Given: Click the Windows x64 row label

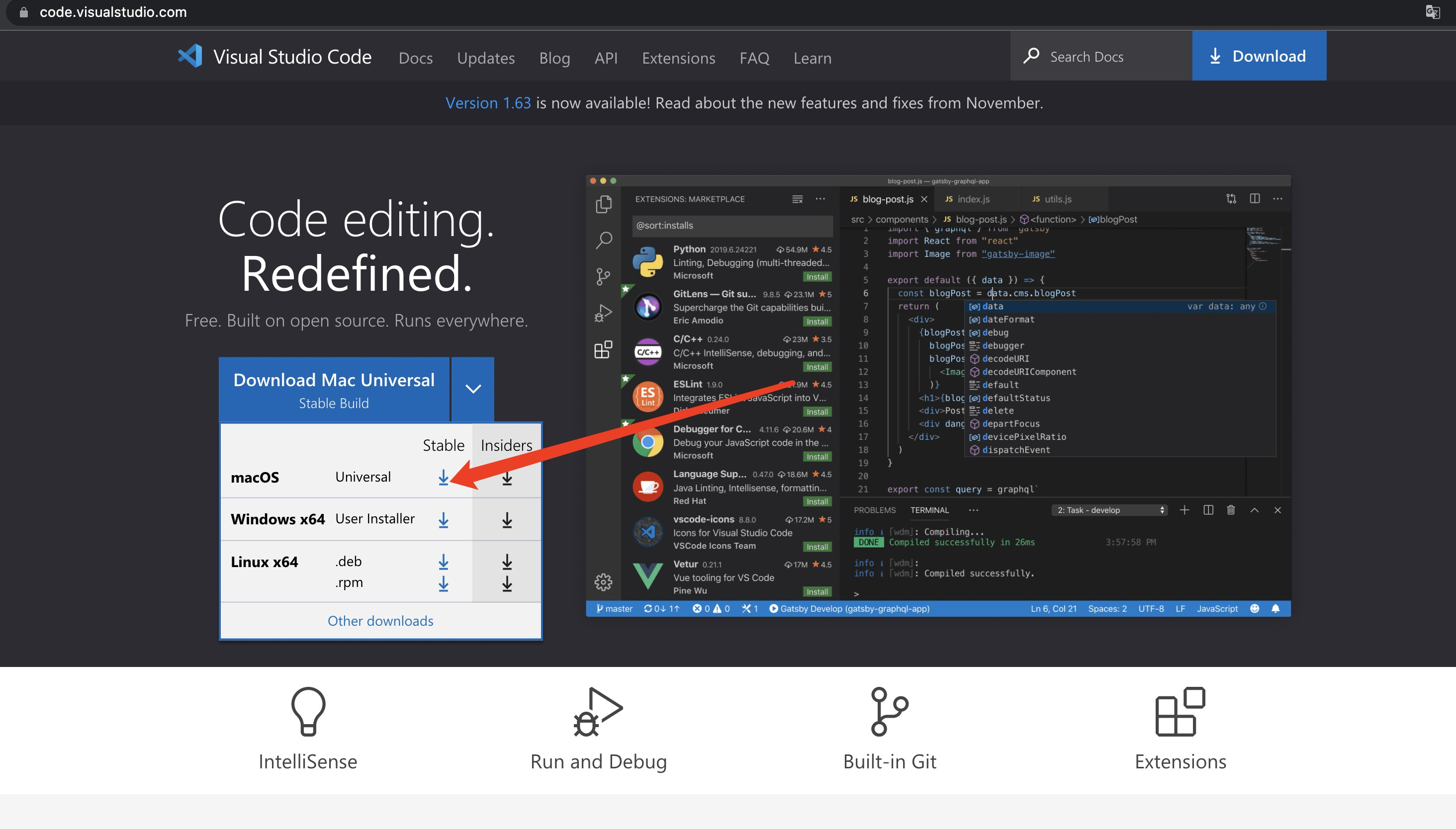Looking at the screenshot, I should point(278,519).
